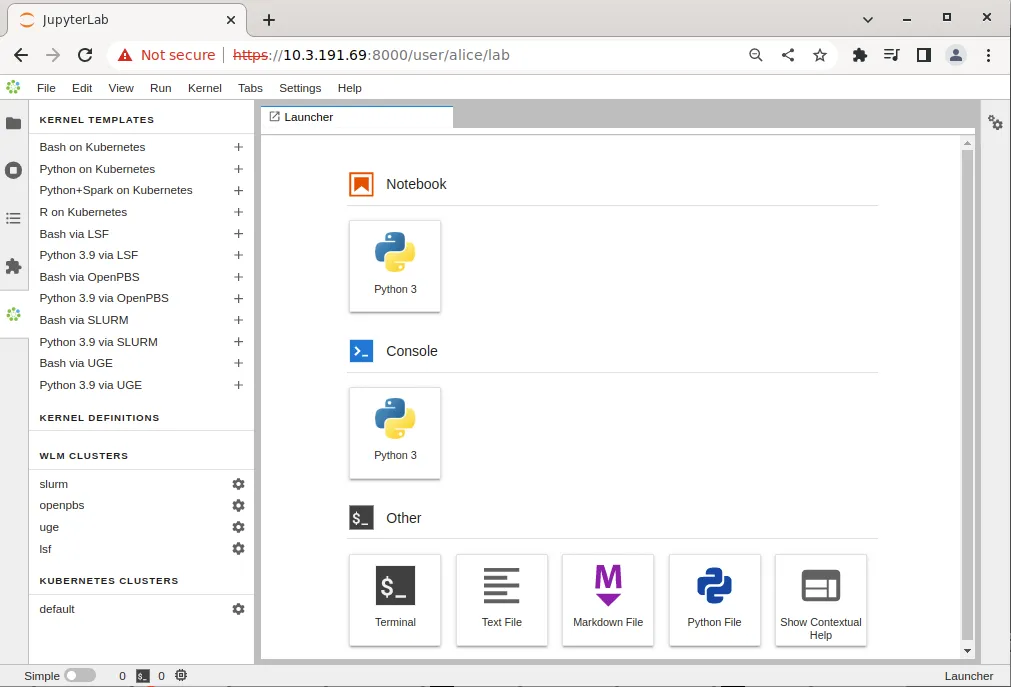1011x687 pixels.
Task: Open settings gear for uge cluster
Action: [239, 527]
